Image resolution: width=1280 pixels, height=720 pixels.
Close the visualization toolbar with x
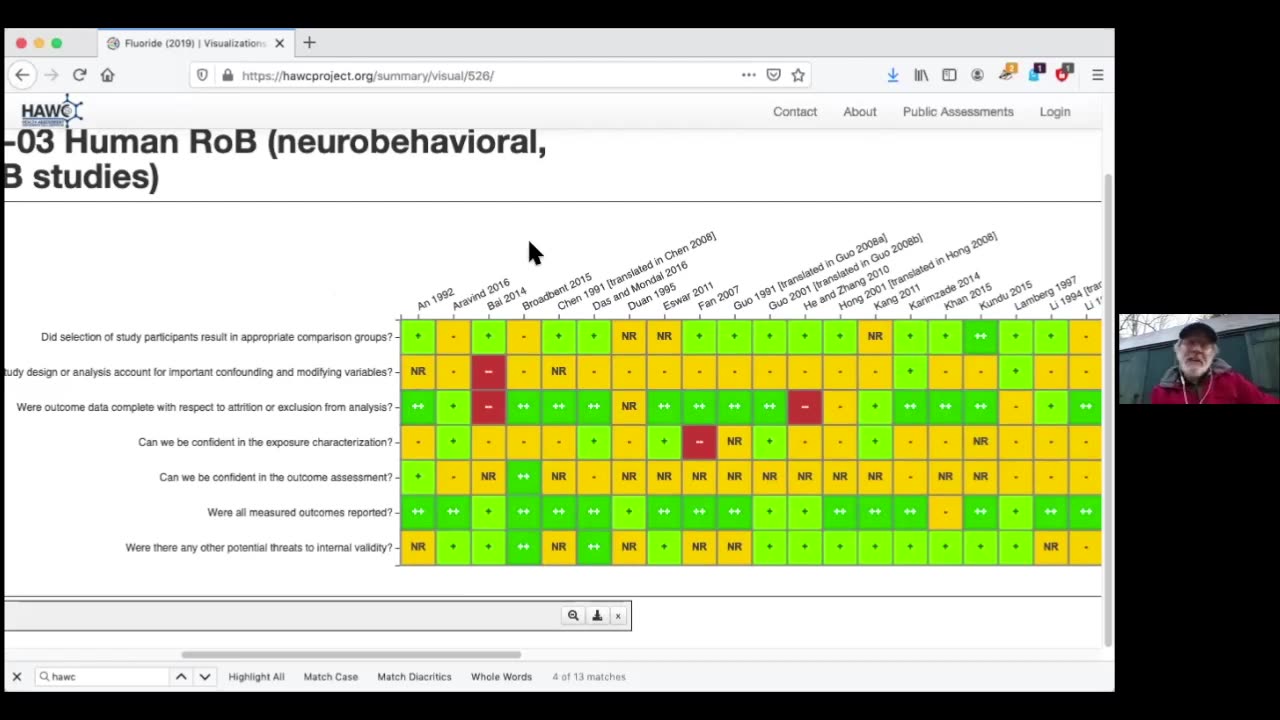[618, 616]
